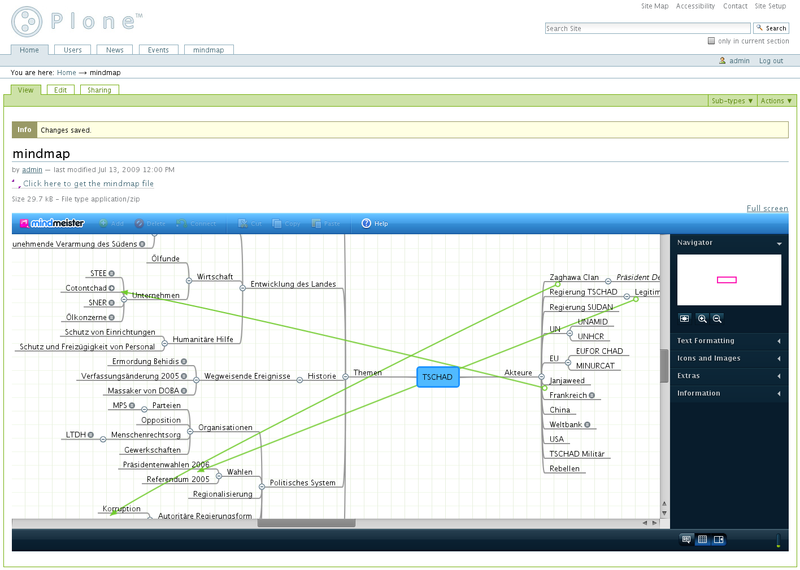
Task: Open the Actions dropdown menu
Action: coord(776,101)
